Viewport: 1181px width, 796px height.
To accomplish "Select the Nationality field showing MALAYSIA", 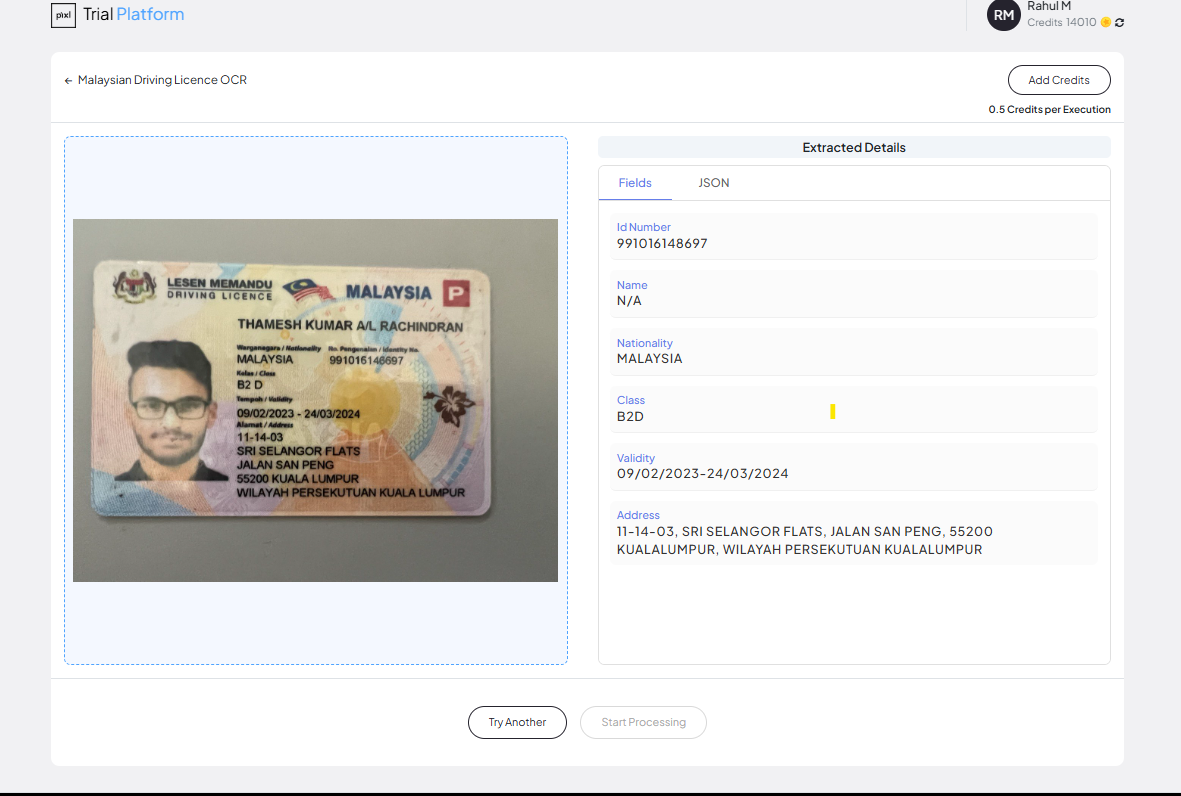I will click(x=649, y=358).
